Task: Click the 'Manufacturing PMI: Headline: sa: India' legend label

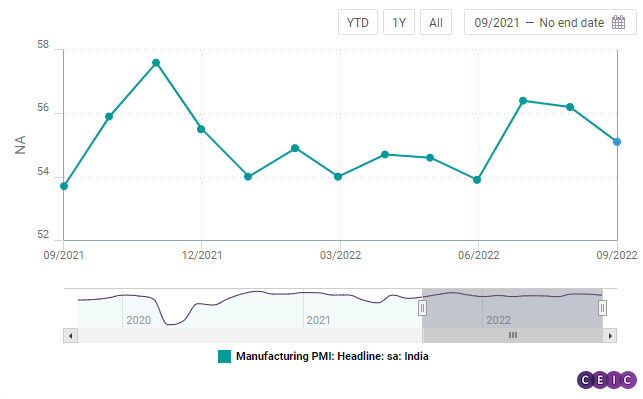Action: point(332,356)
